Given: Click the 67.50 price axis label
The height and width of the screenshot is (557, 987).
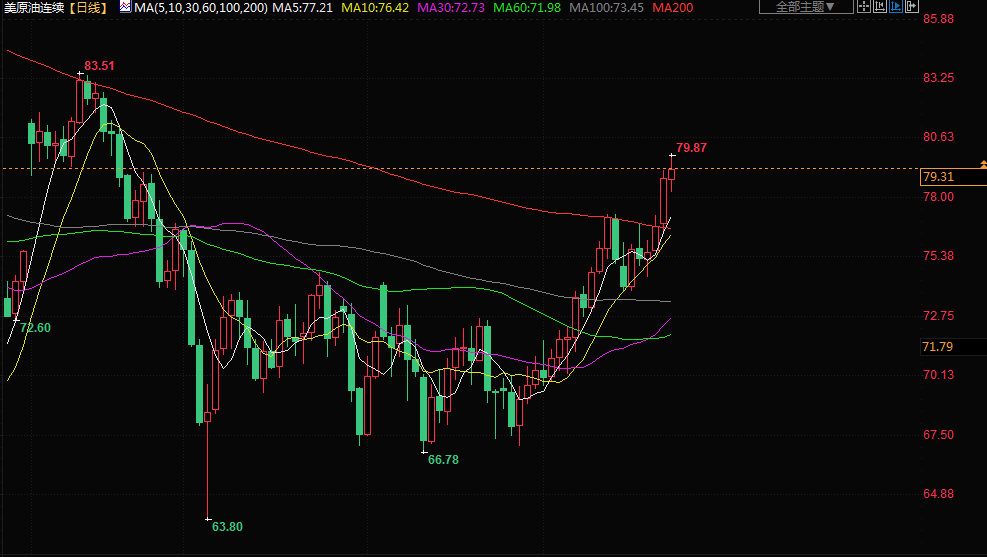Looking at the screenshot, I should (938, 435).
